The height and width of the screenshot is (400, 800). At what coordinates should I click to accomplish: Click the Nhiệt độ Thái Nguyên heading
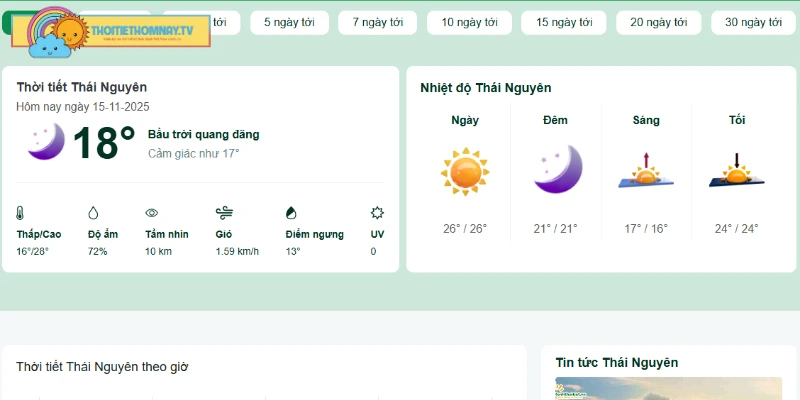click(486, 88)
